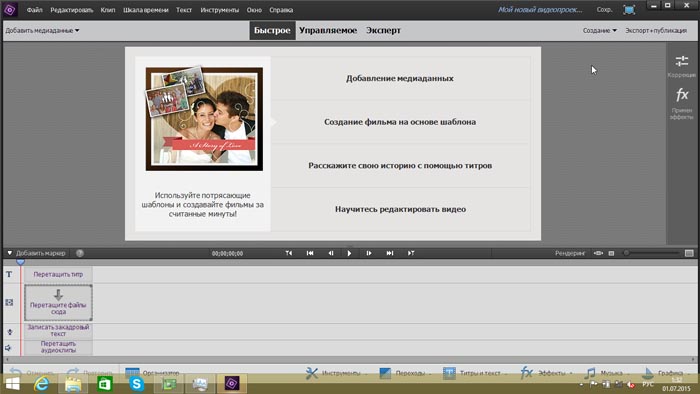Click the blue playhead marker on timeline
Viewport: 700px width, 394px height.
[x=20, y=261]
